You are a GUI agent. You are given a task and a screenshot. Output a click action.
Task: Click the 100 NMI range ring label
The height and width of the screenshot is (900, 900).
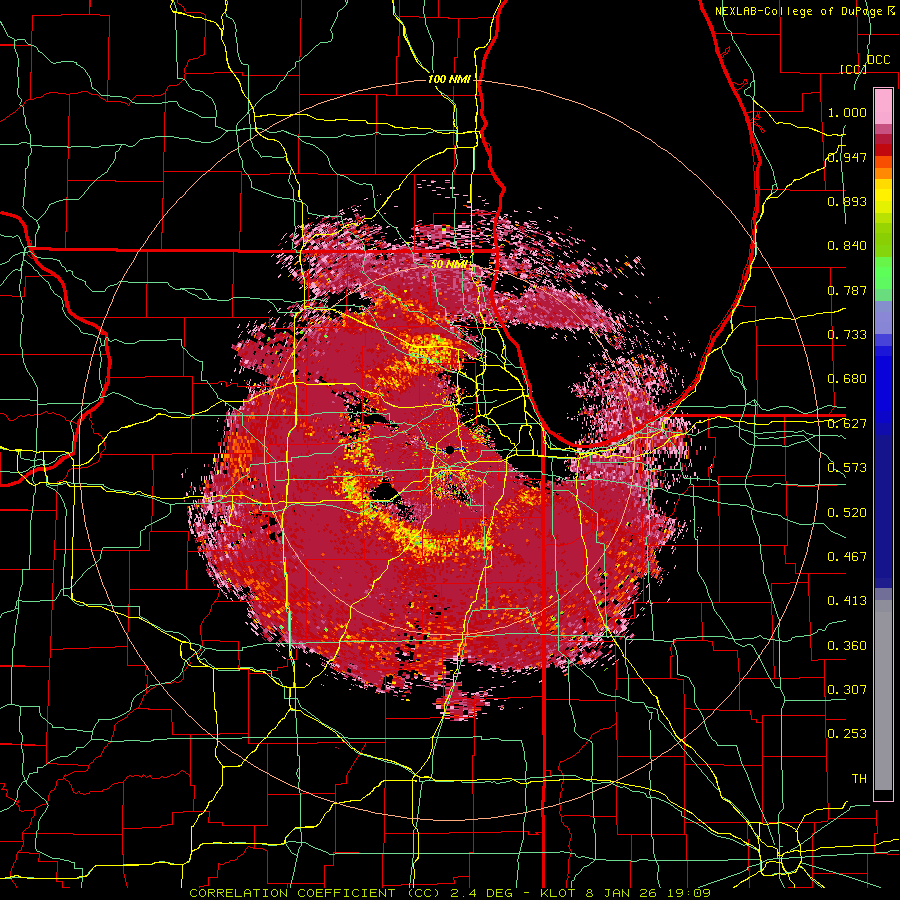(449, 79)
